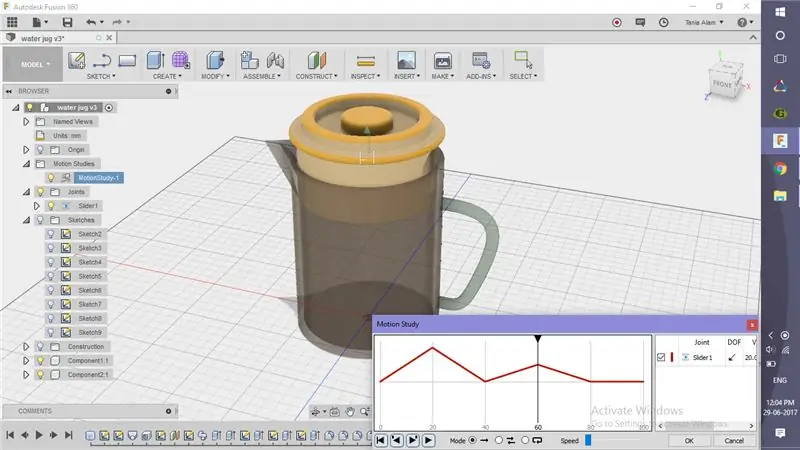Expand the Construction folder
This screenshot has height=450, width=800.
(x=26, y=346)
